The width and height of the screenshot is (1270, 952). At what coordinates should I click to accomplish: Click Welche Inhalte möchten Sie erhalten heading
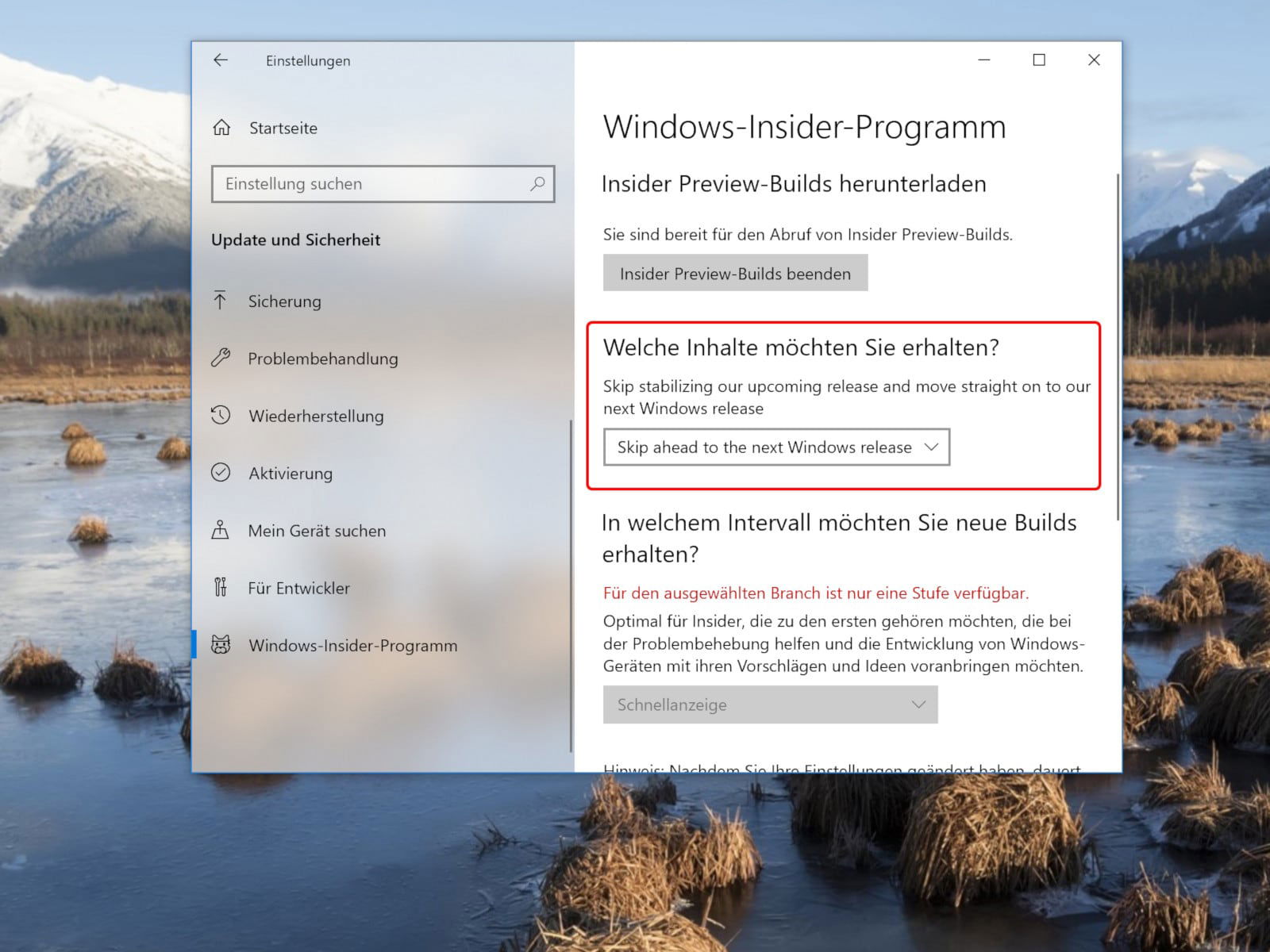point(801,347)
